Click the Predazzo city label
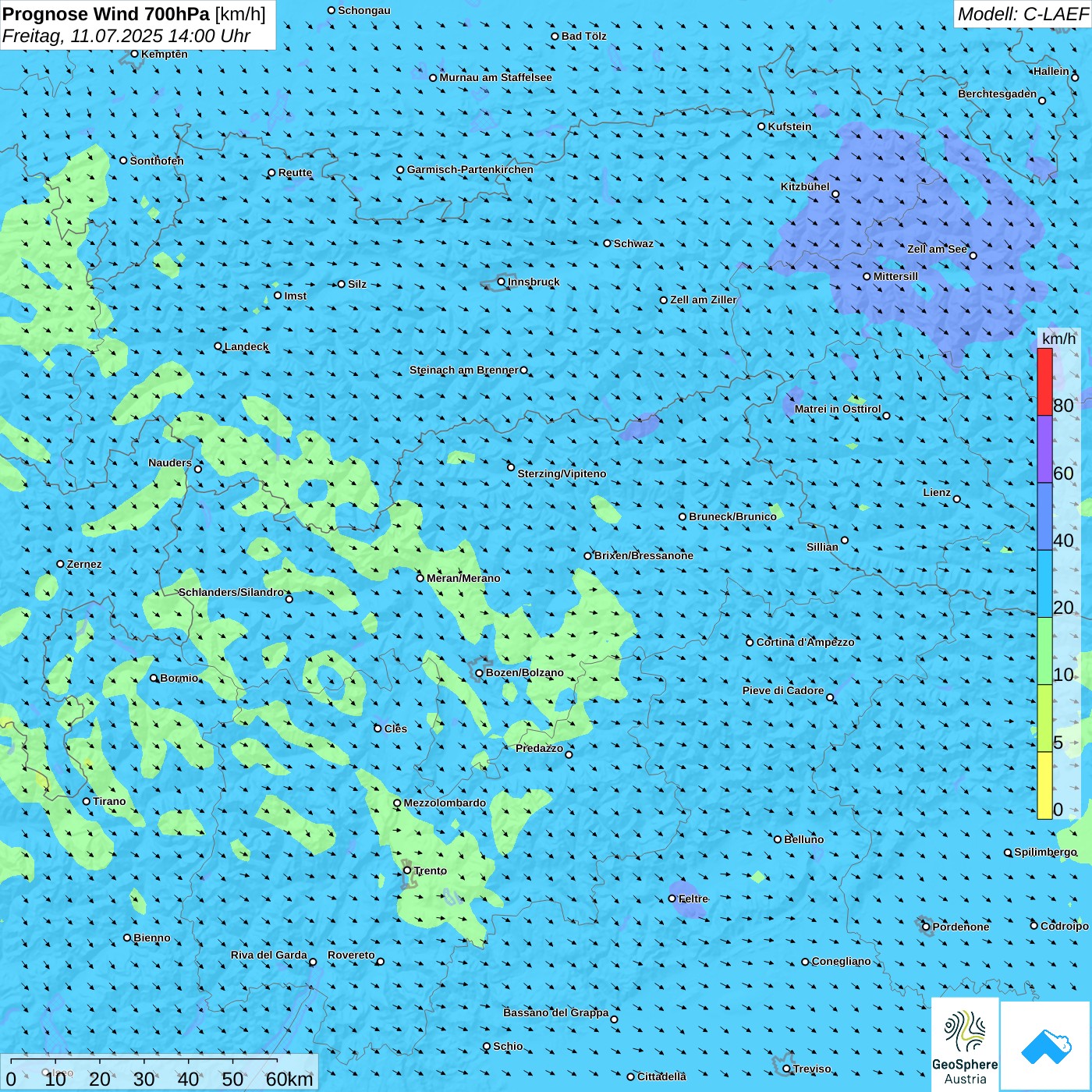This screenshot has height=1092, width=1092. click(x=539, y=748)
